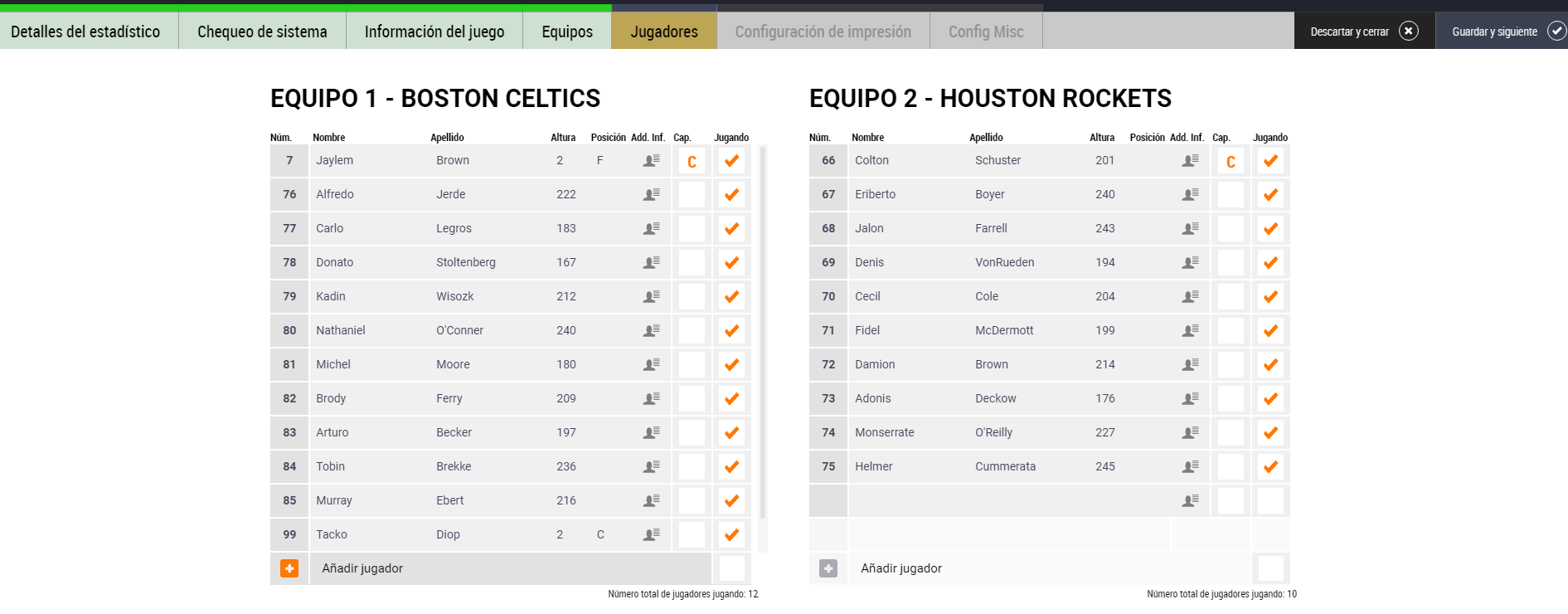
Task: Open Configuración de impresión tab
Action: pos(823,32)
